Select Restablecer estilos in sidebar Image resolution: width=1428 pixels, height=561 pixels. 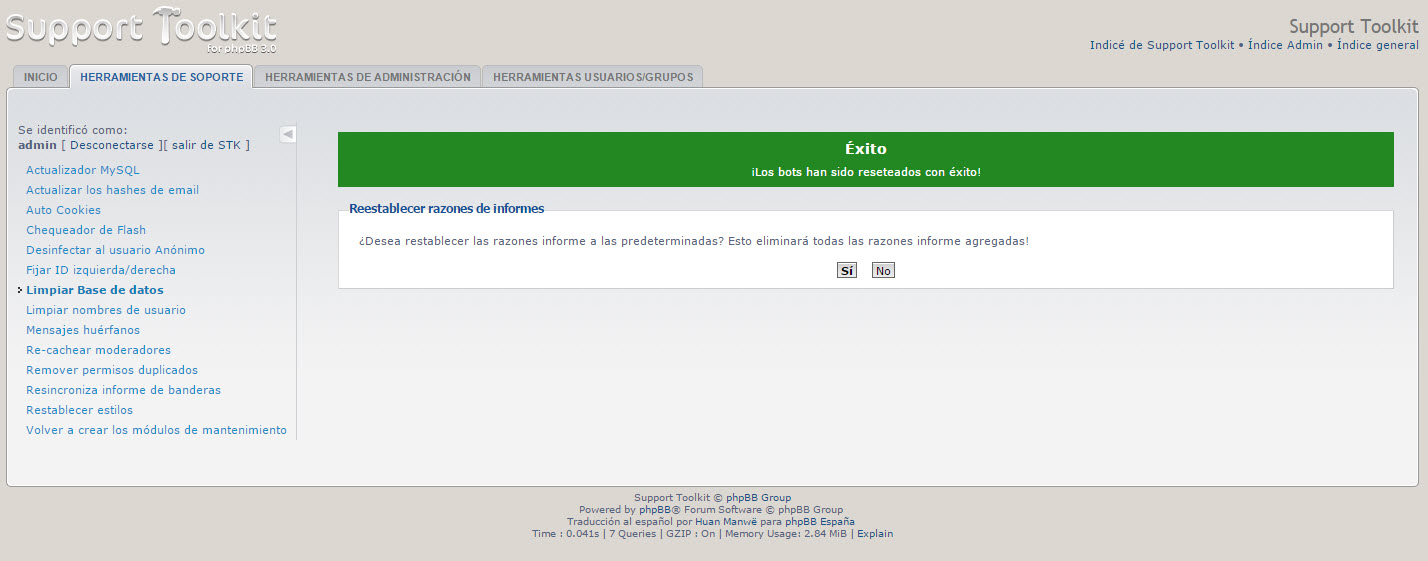pyautogui.click(x=79, y=410)
